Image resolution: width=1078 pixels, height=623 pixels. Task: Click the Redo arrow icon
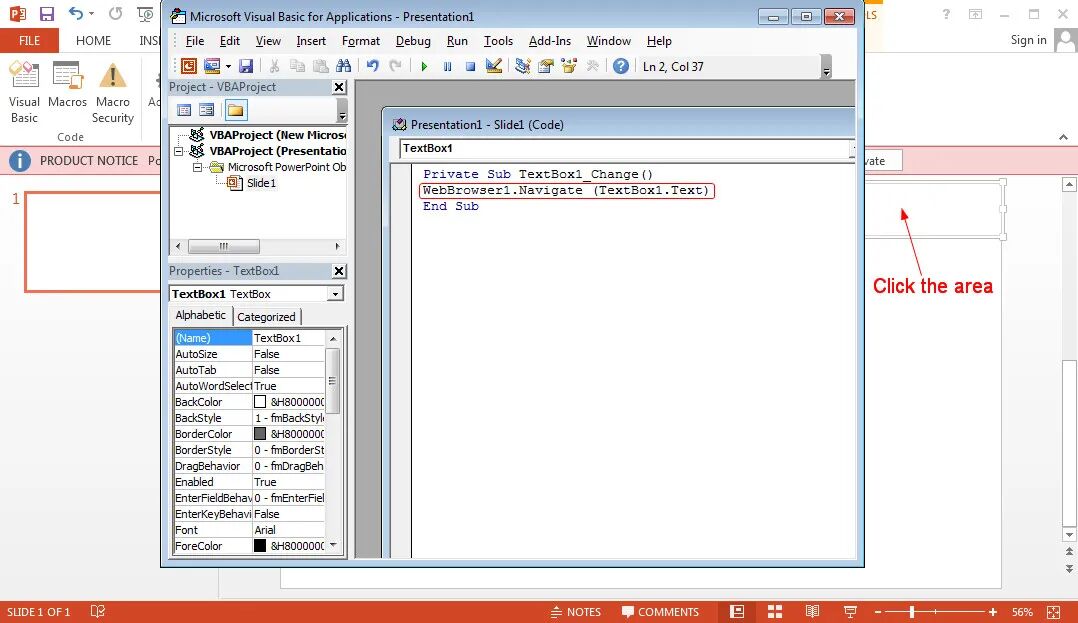[395, 66]
